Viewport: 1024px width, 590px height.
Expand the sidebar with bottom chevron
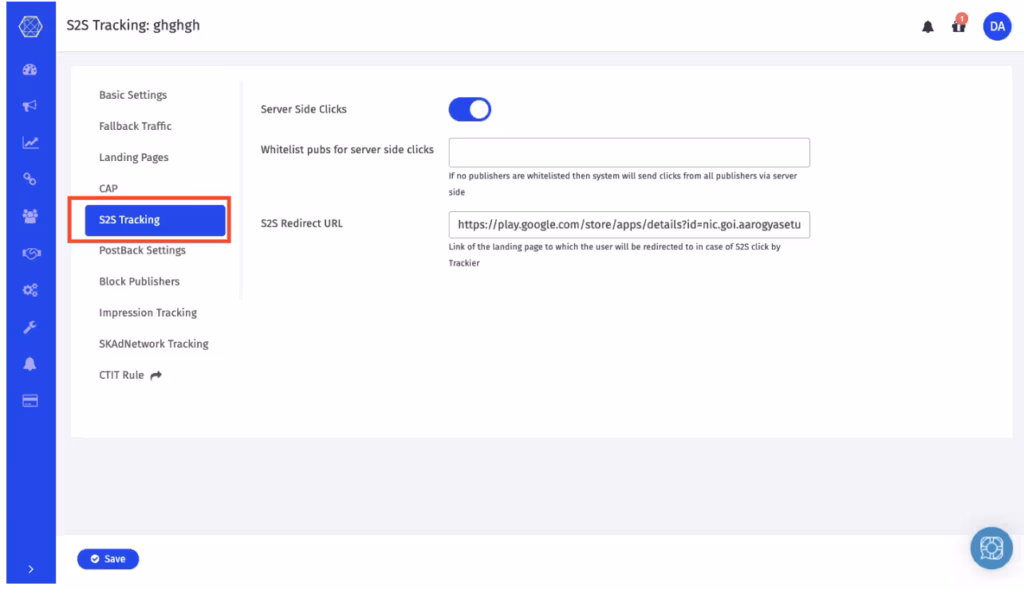(x=31, y=569)
